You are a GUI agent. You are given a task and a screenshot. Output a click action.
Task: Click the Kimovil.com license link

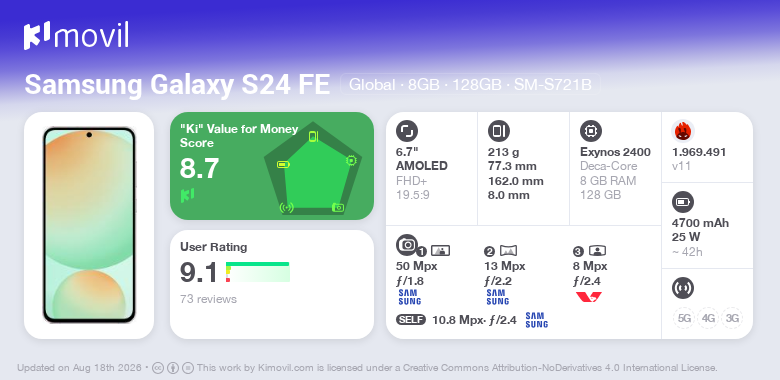click(x=286, y=368)
